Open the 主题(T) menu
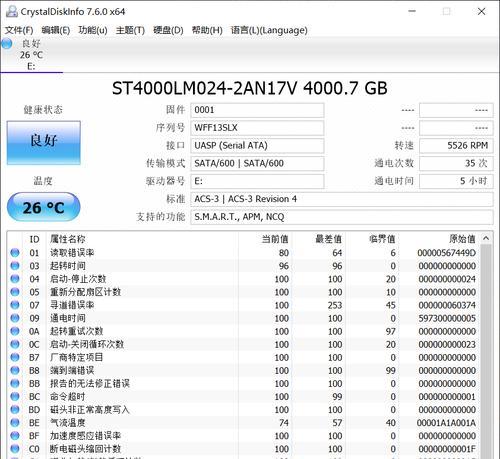This screenshot has height=459, width=500. coord(130,30)
